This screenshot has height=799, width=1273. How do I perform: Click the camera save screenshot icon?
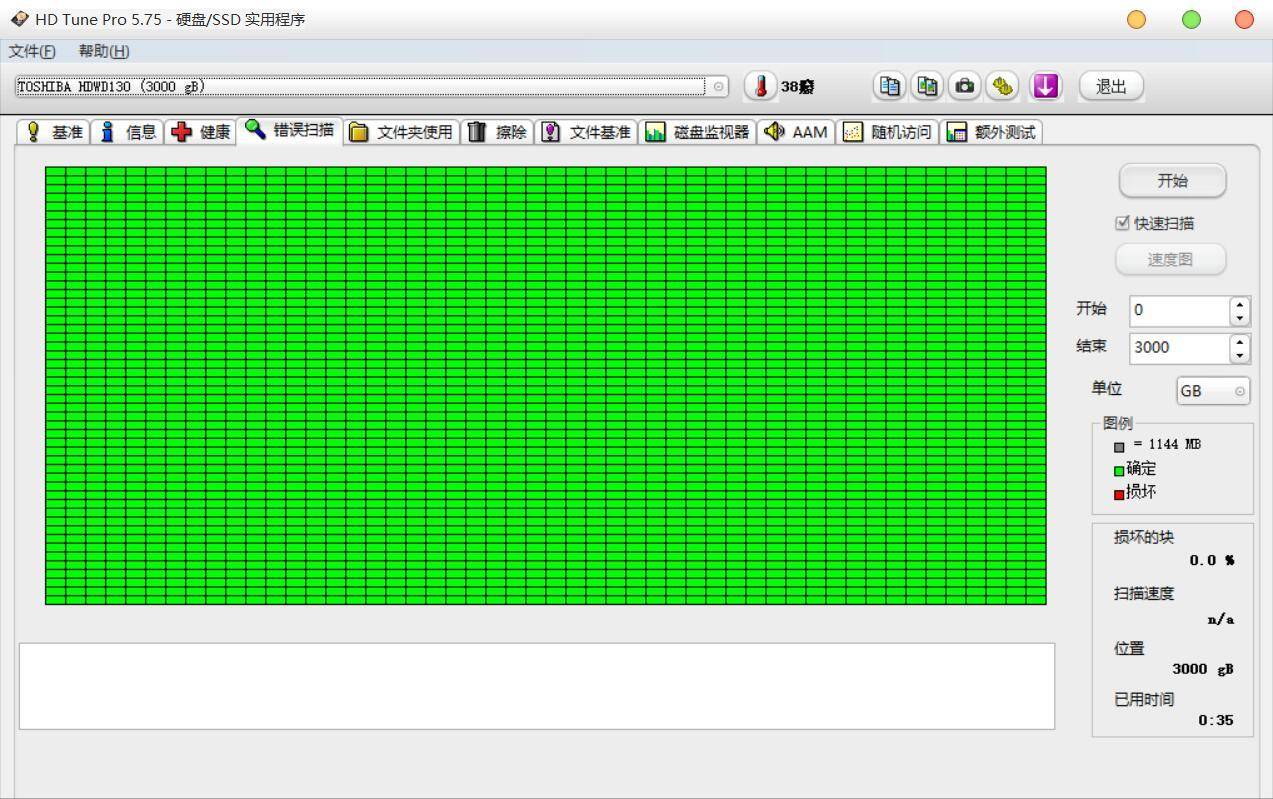tap(964, 86)
